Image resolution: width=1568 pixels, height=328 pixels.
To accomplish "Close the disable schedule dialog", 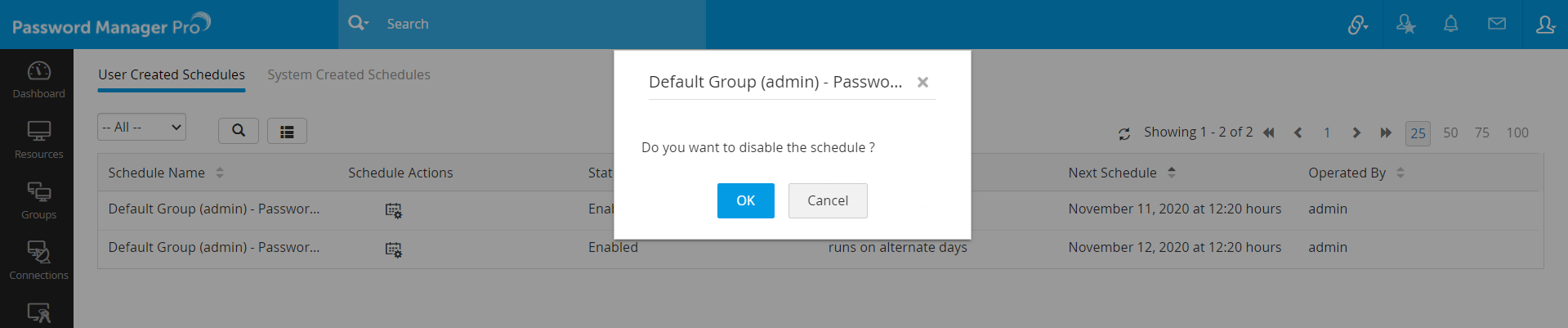I will (x=922, y=82).
